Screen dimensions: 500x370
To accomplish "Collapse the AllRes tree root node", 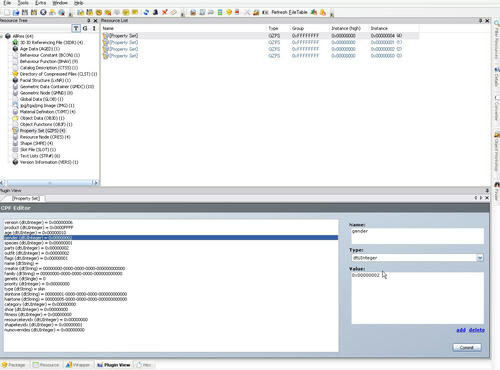I will (2, 36).
